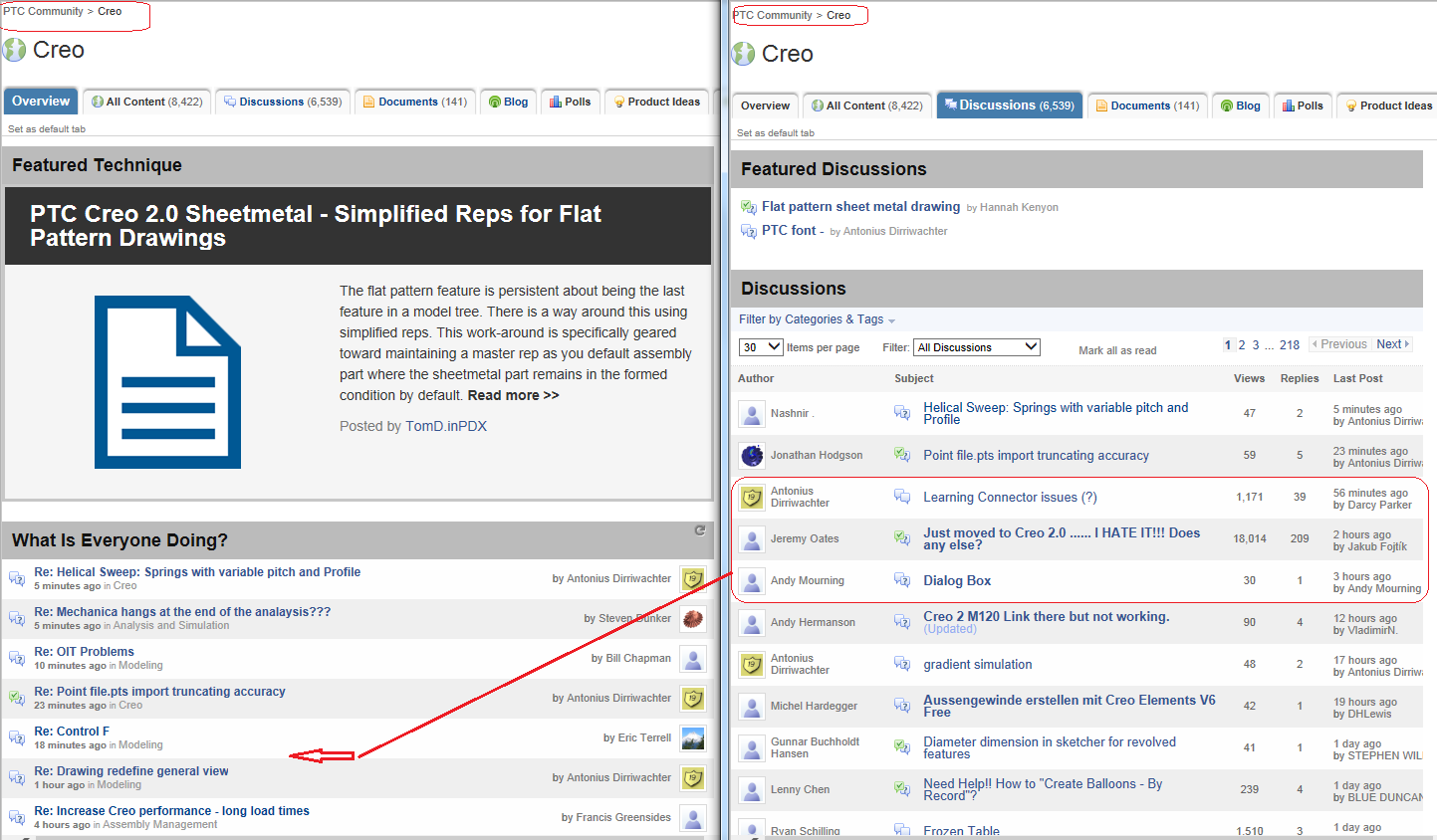1437x840 pixels.
Task: Open Re: Helical Sweep activity item
Action: pos(197,572)
